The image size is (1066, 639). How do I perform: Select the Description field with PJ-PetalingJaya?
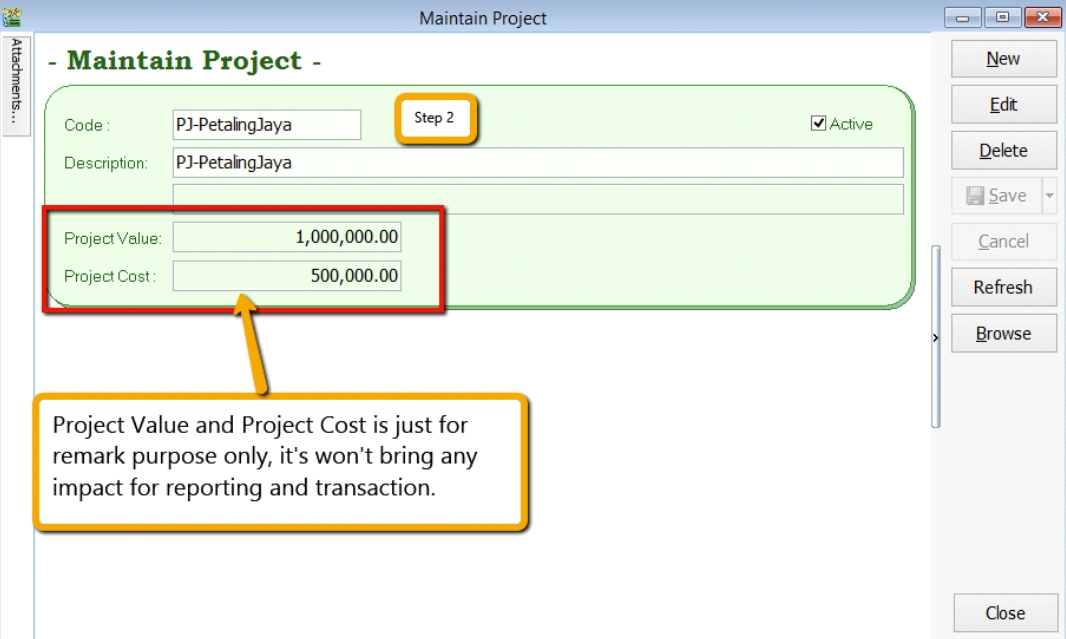tap(538, 162)
